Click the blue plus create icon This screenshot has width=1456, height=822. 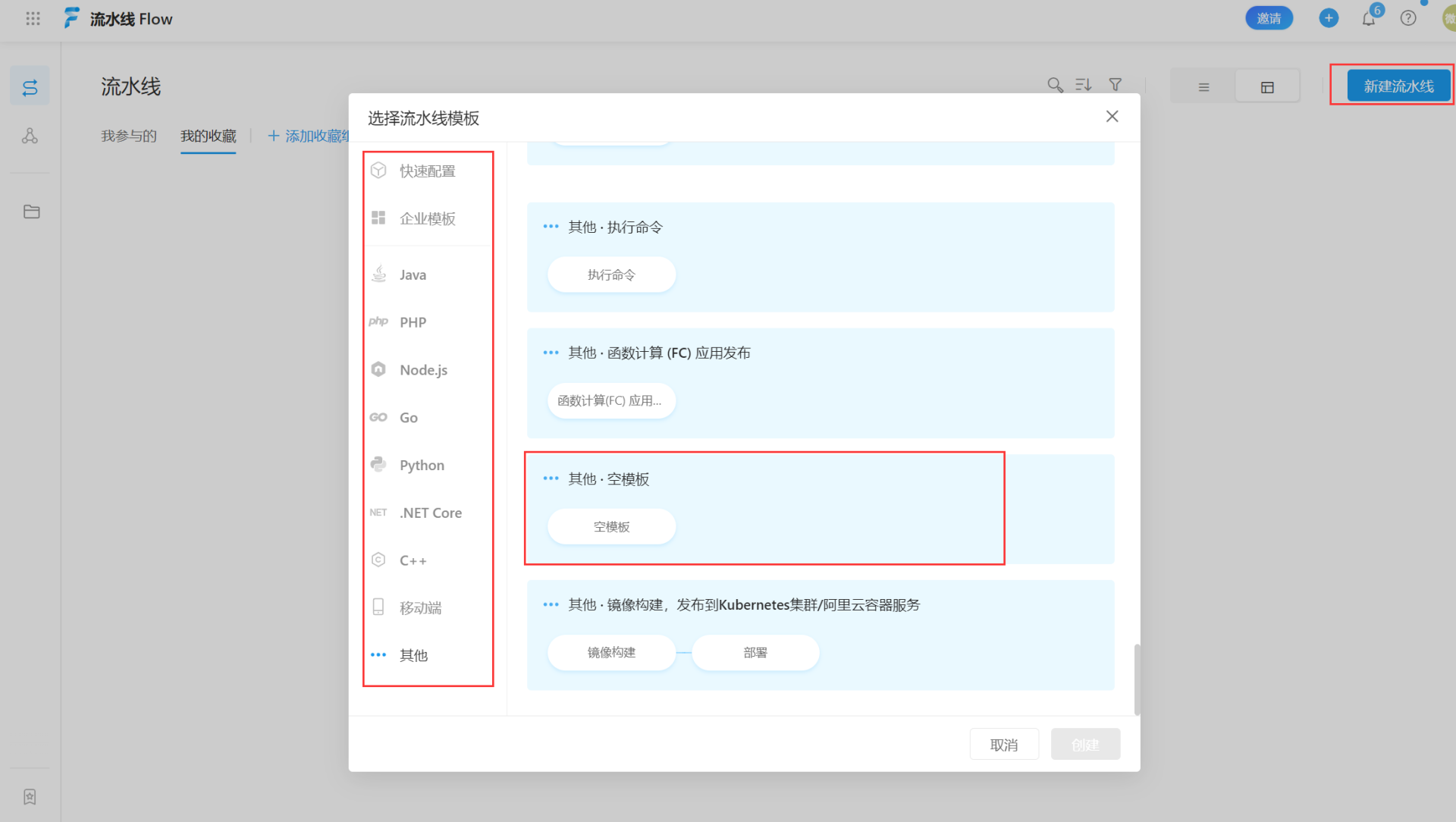point(1329,18)
